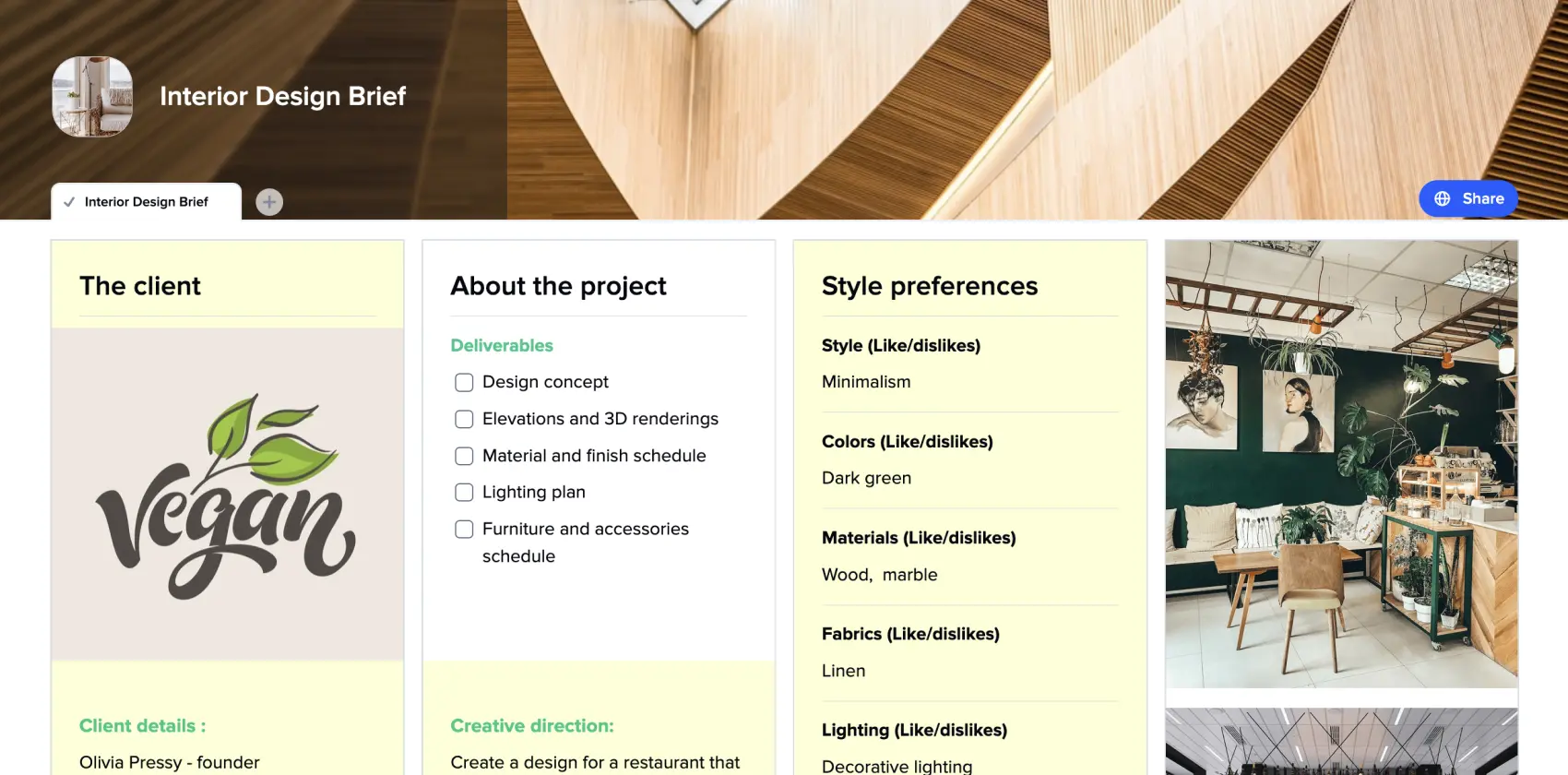Screen dimensions: 1568x775
Task: Click the checkmark icon on the active tab
Action: tap(70, 201)
